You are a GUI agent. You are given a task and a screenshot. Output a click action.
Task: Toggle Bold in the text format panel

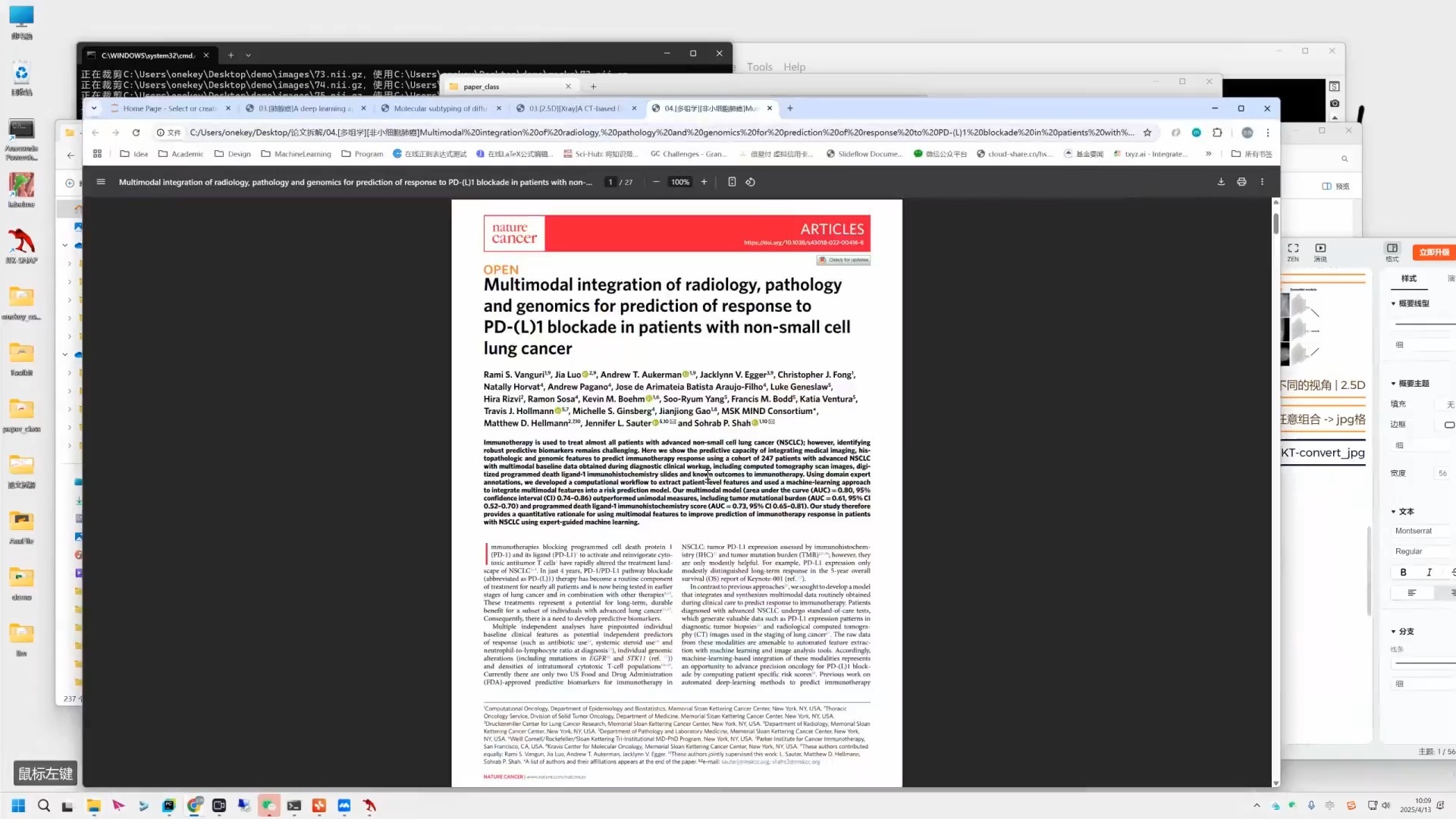pos(1403,573)
